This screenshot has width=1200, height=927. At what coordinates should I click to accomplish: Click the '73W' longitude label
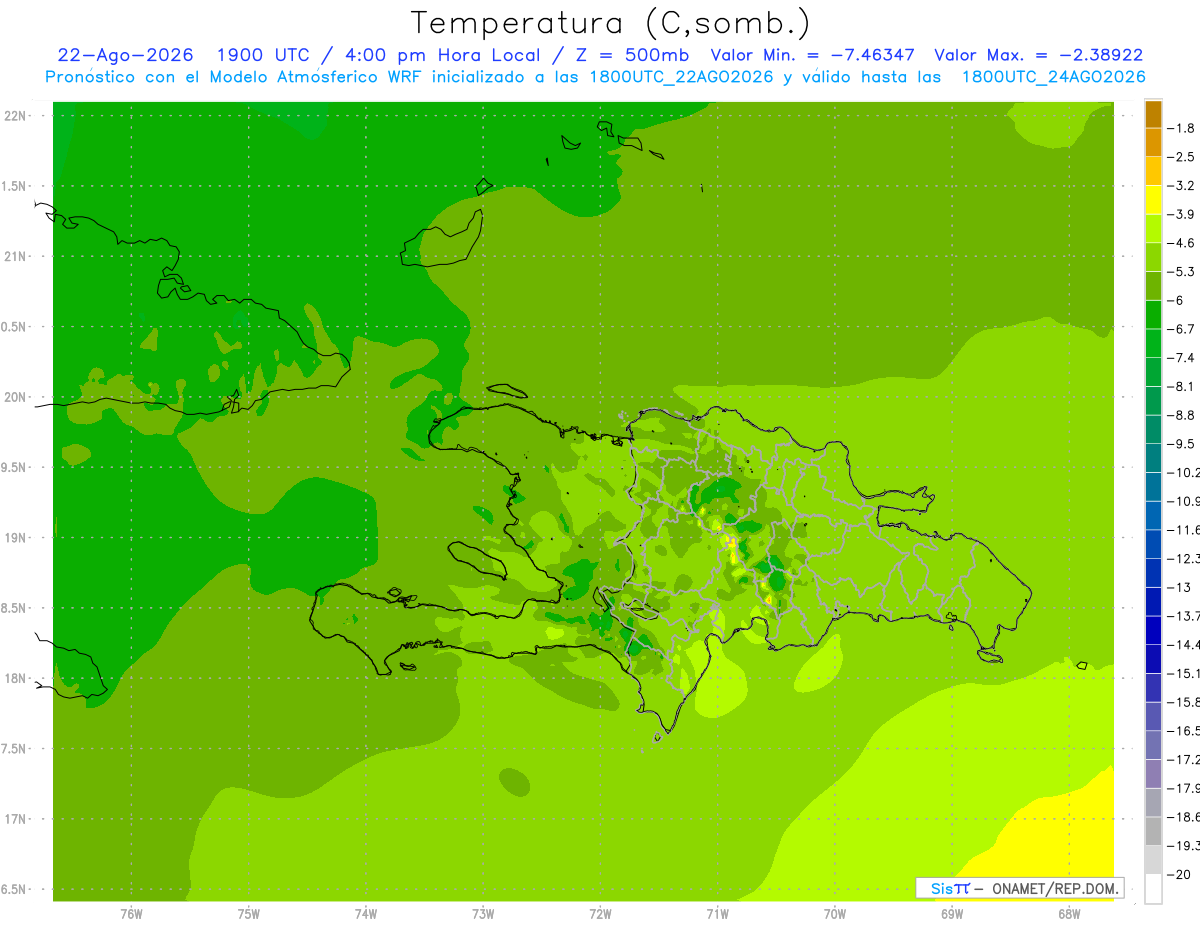[x=483, y=914]
